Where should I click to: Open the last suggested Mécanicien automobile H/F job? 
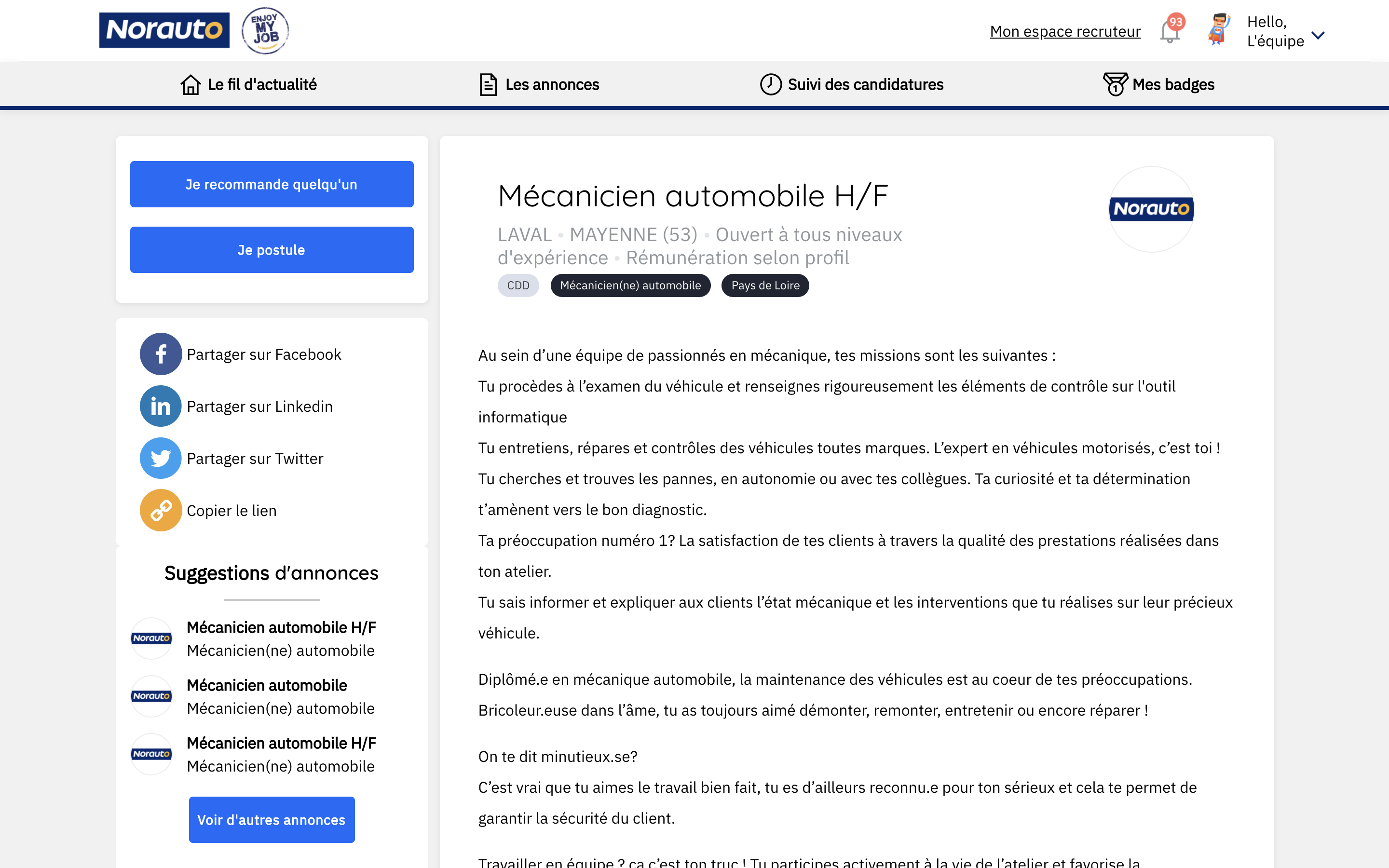tap(281, 744)
